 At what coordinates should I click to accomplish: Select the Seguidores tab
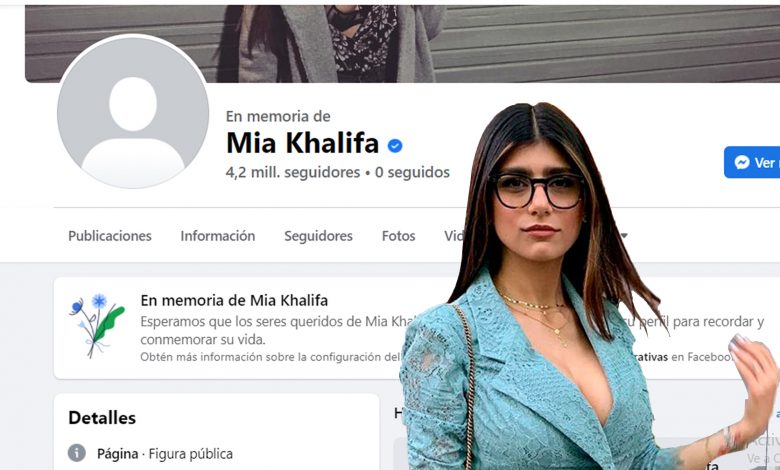(318, 236)
